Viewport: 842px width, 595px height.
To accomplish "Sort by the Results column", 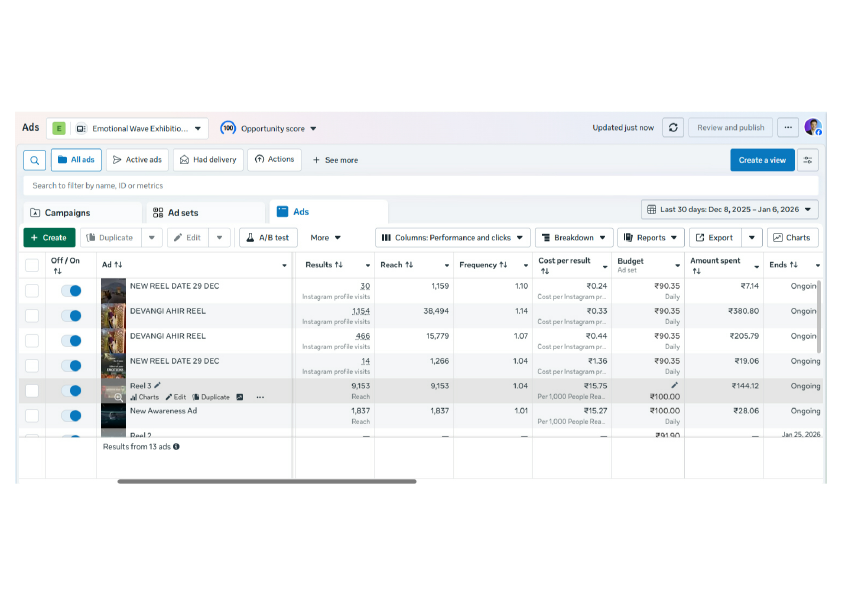I will tap(338, 265).
